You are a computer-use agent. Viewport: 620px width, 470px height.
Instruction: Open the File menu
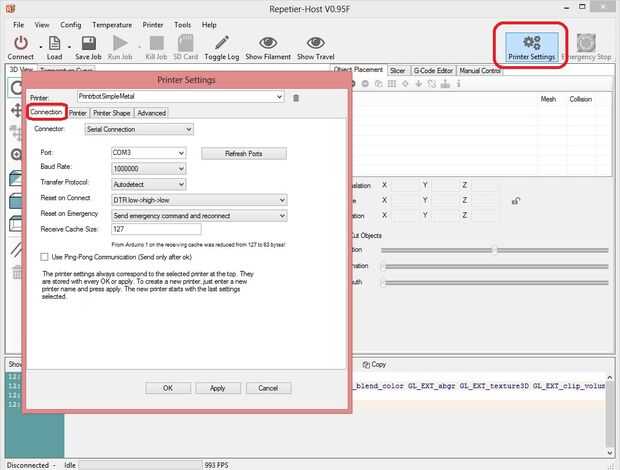click(19, 25)
